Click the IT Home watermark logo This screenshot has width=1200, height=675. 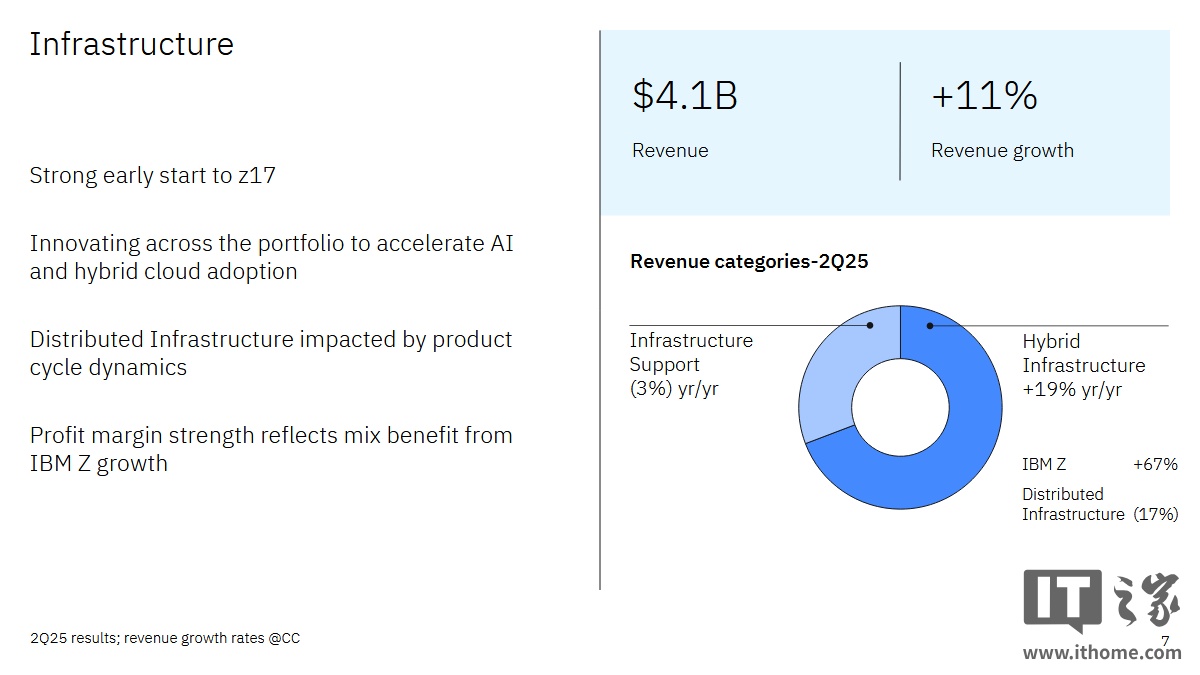pos(1100,601)
